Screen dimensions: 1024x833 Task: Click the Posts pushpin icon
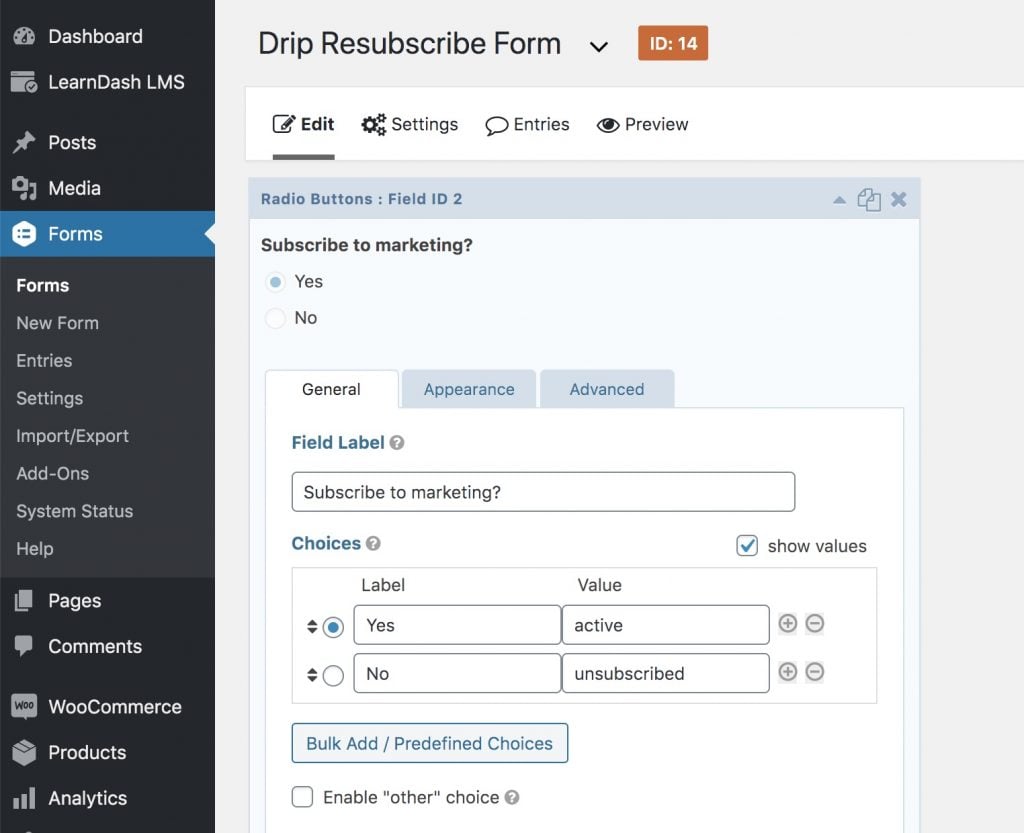pos(24,142)
